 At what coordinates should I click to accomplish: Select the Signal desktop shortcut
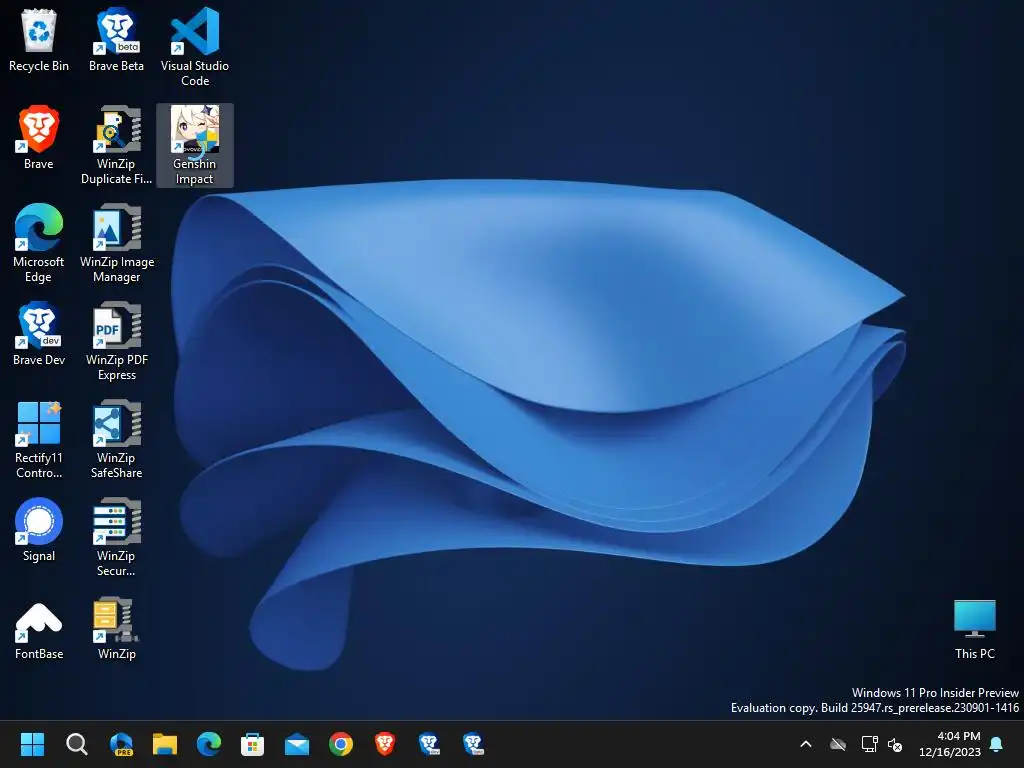tap(39, 530)
